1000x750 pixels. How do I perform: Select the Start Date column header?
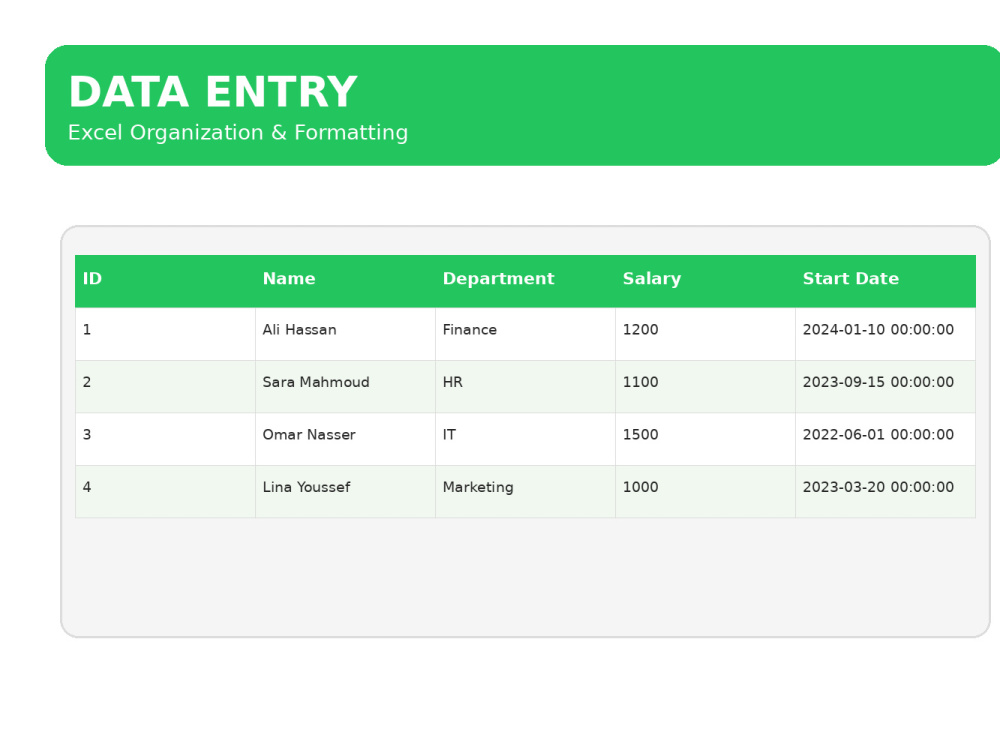coord(885,281)
